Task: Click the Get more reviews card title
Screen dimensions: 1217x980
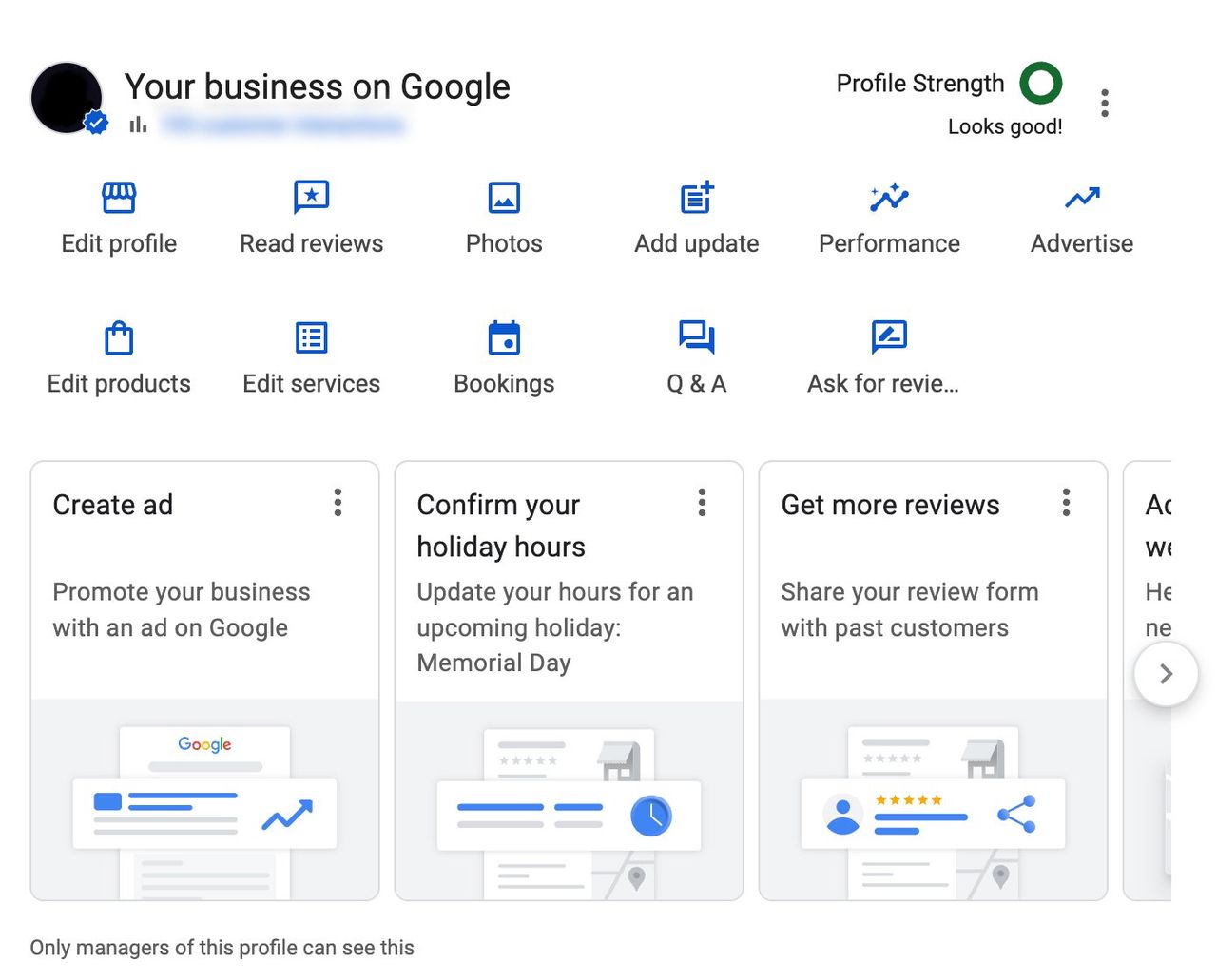Action: click(890, 505)
